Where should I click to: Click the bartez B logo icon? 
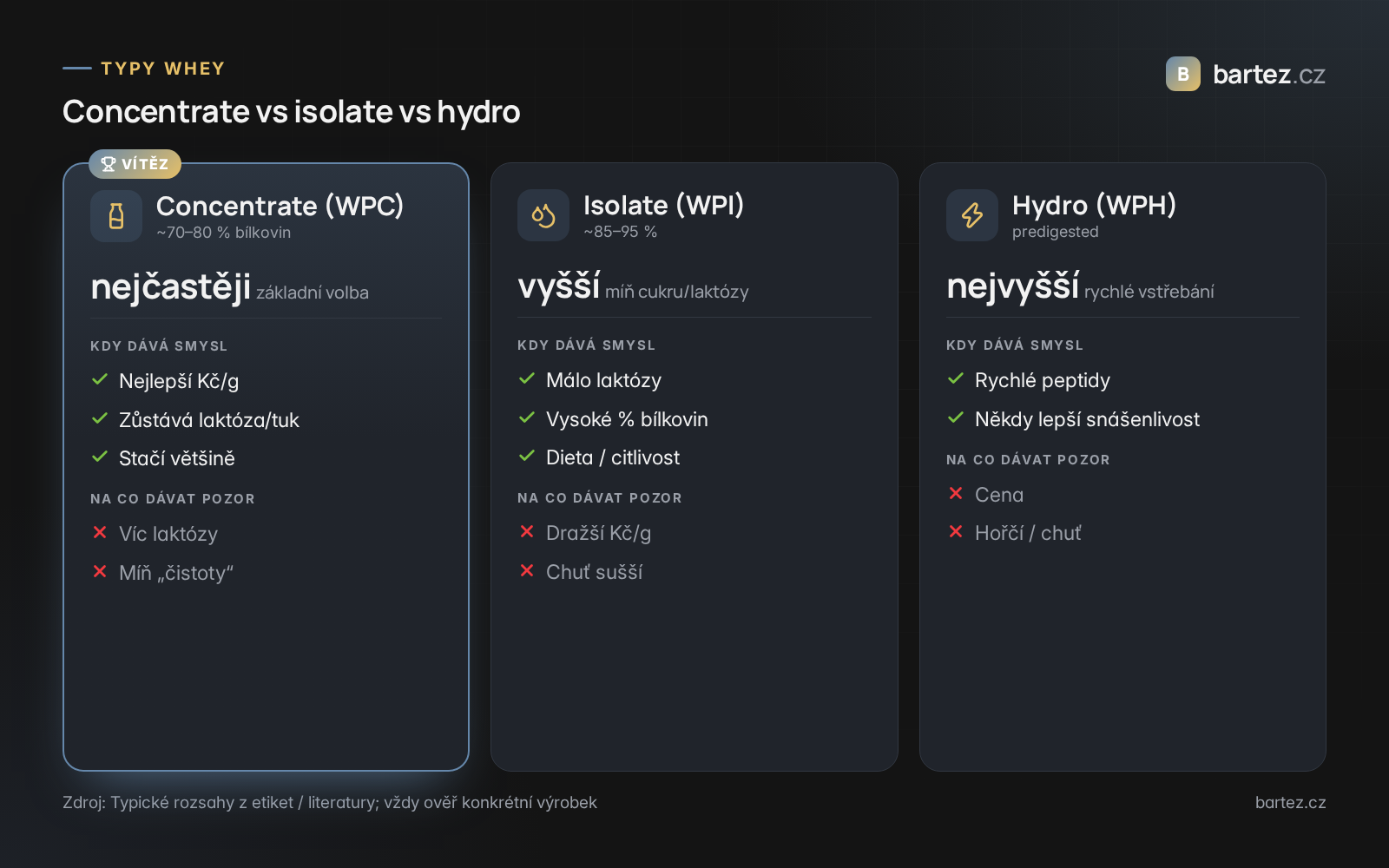1182,74
